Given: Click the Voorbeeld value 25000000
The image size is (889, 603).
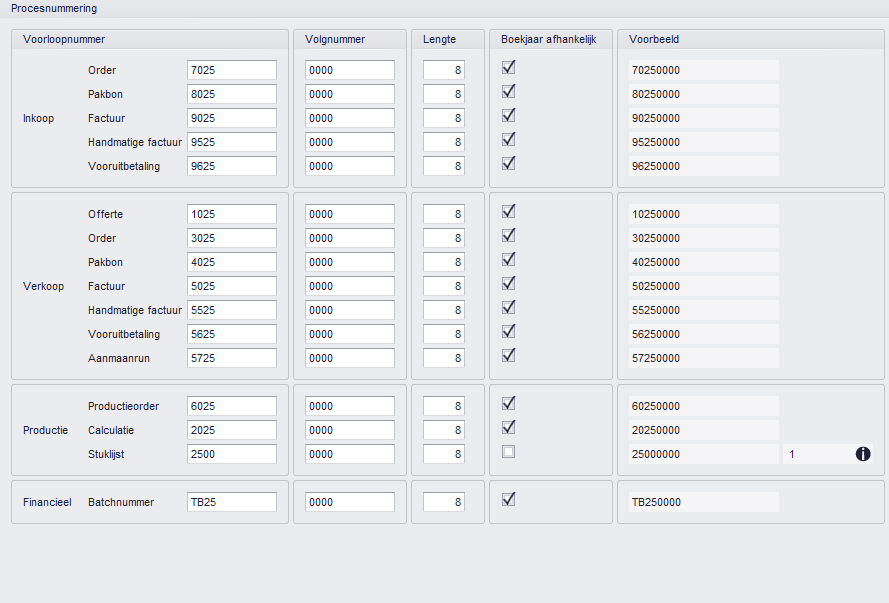Looking at the screenshot, I should point(704,454).
